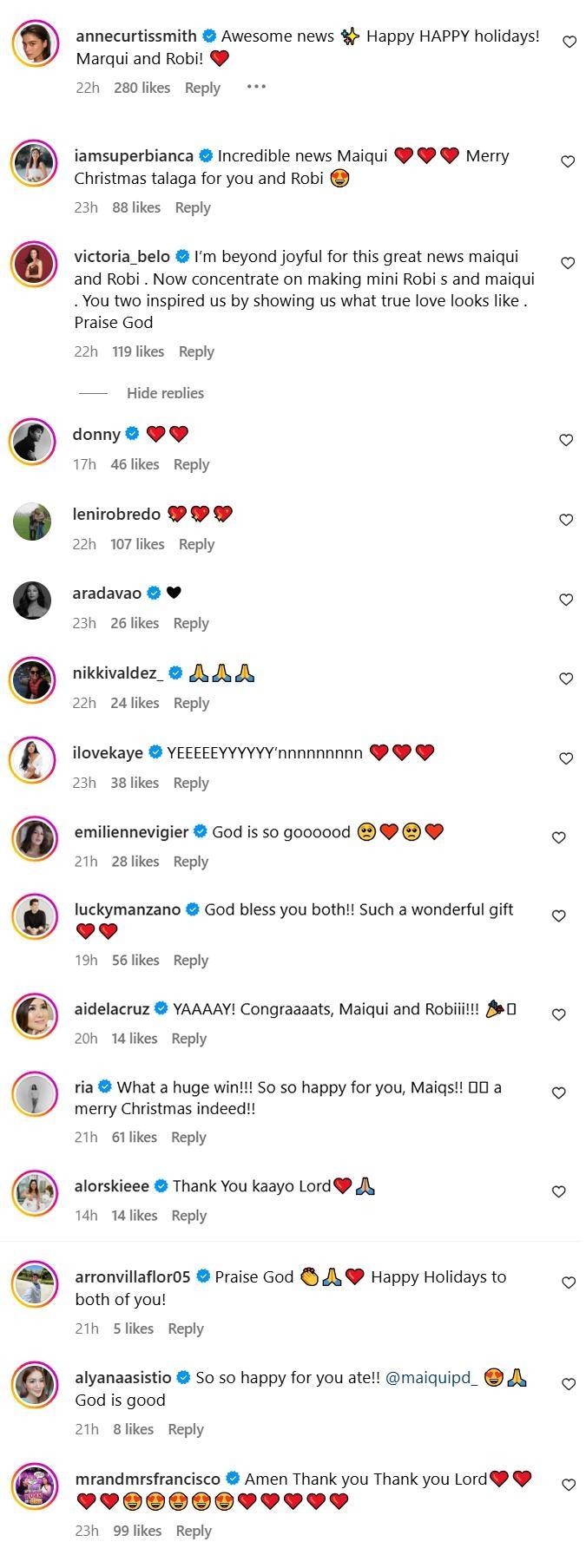Open more options on annecurtissmith's comment
The height and width of the screenshot is (1568, 586).
tap(256, 87)
